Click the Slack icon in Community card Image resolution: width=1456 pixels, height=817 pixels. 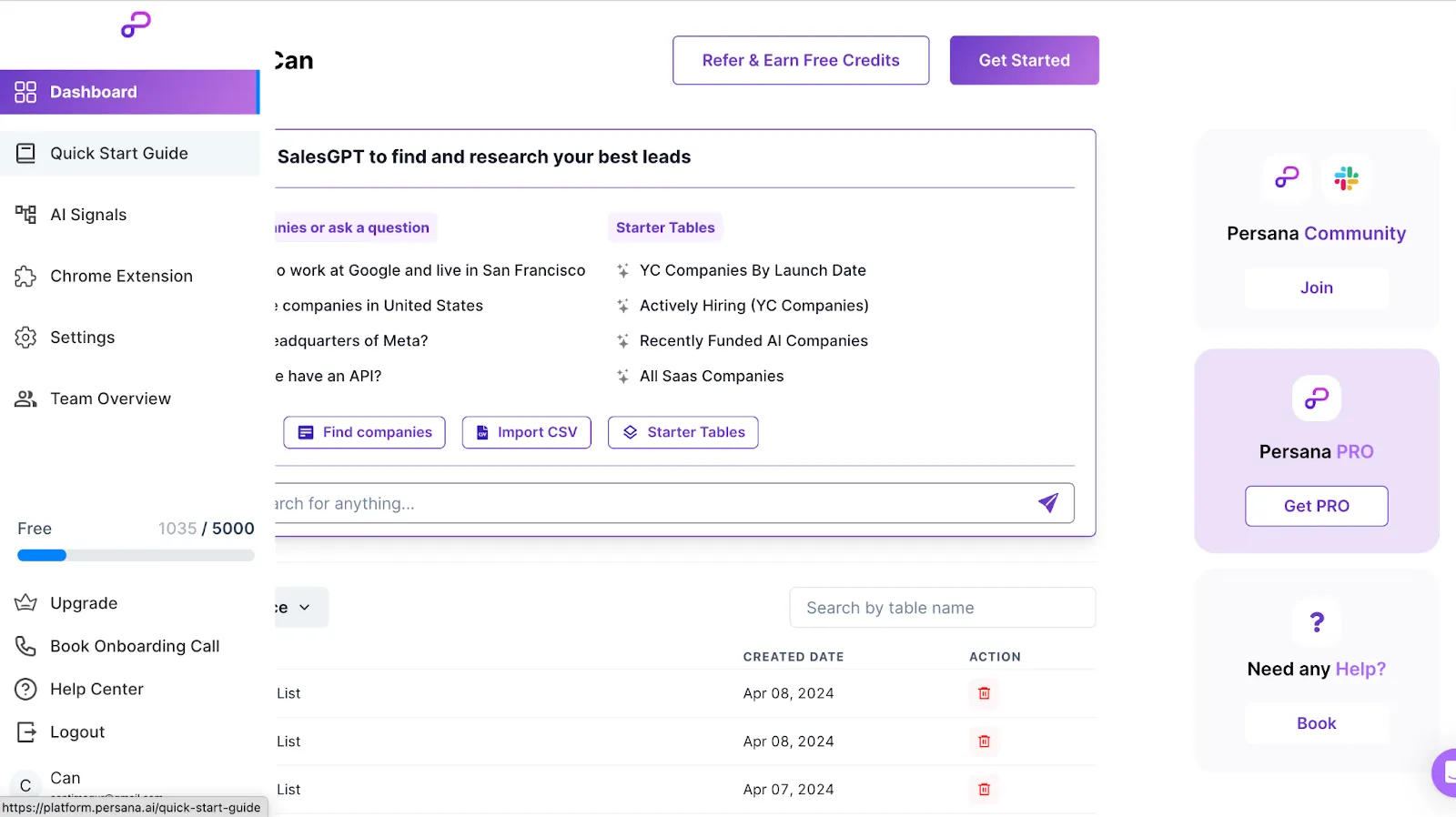point(1346,178)
